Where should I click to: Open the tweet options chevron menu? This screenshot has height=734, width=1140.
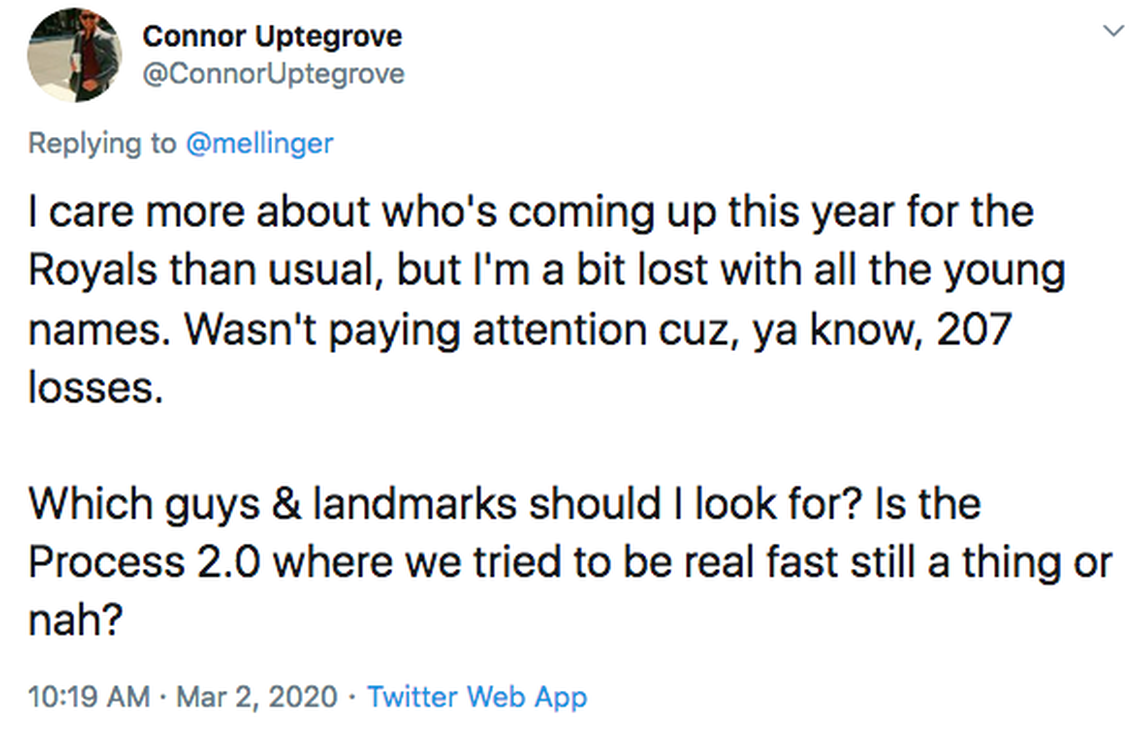(1112, 32)
